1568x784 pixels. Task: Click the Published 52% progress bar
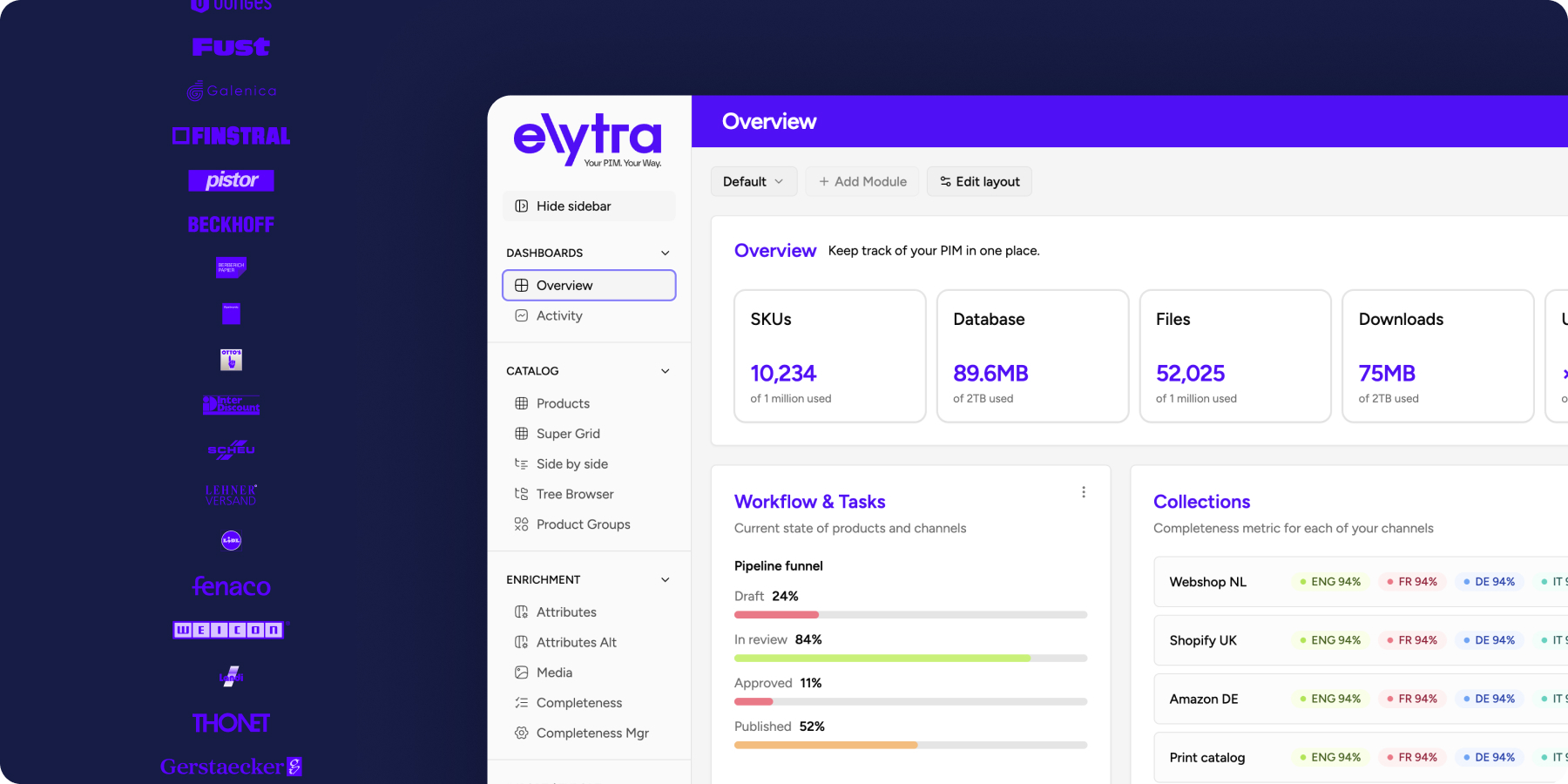(x=910, y=745)
